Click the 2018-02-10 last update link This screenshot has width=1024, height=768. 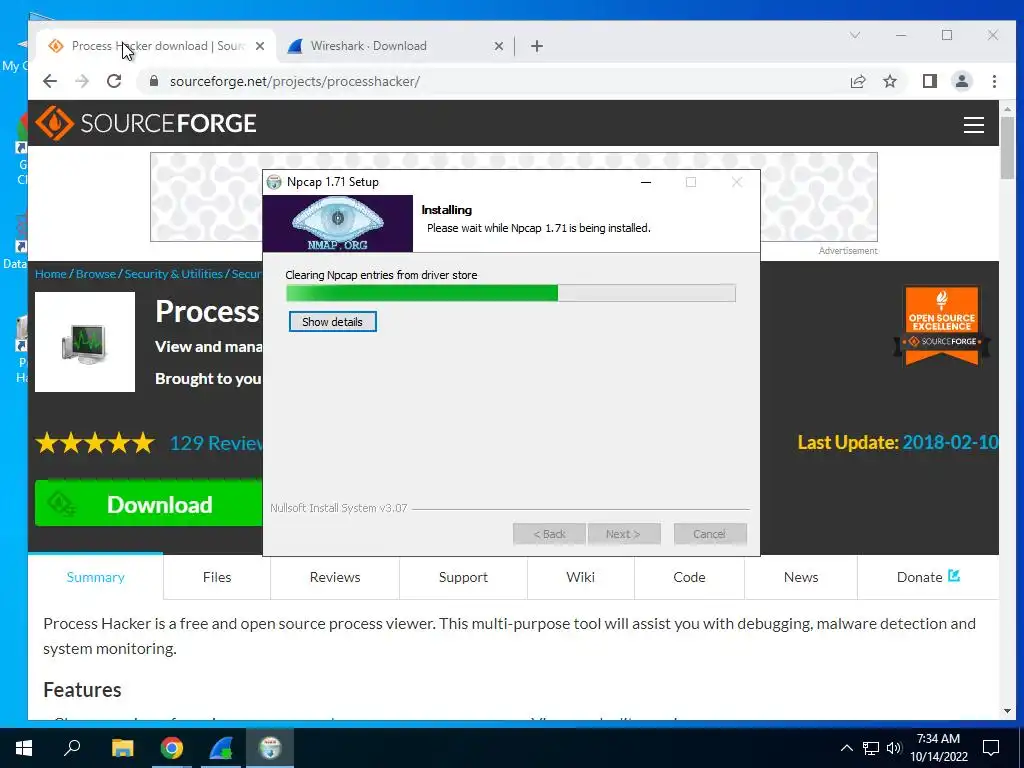(x=950, y=442)
